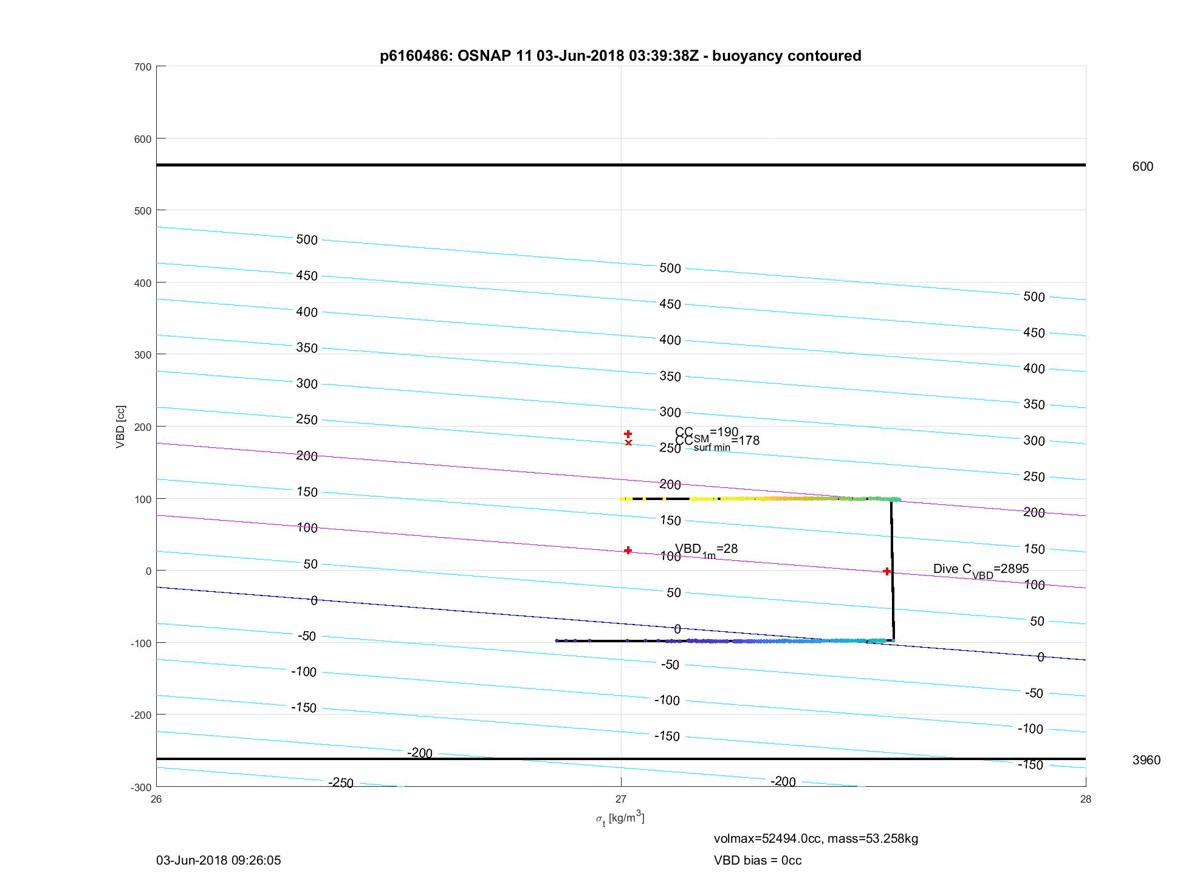
Task: Click the "CC SM=190" annotation
Action: (707, 432)
